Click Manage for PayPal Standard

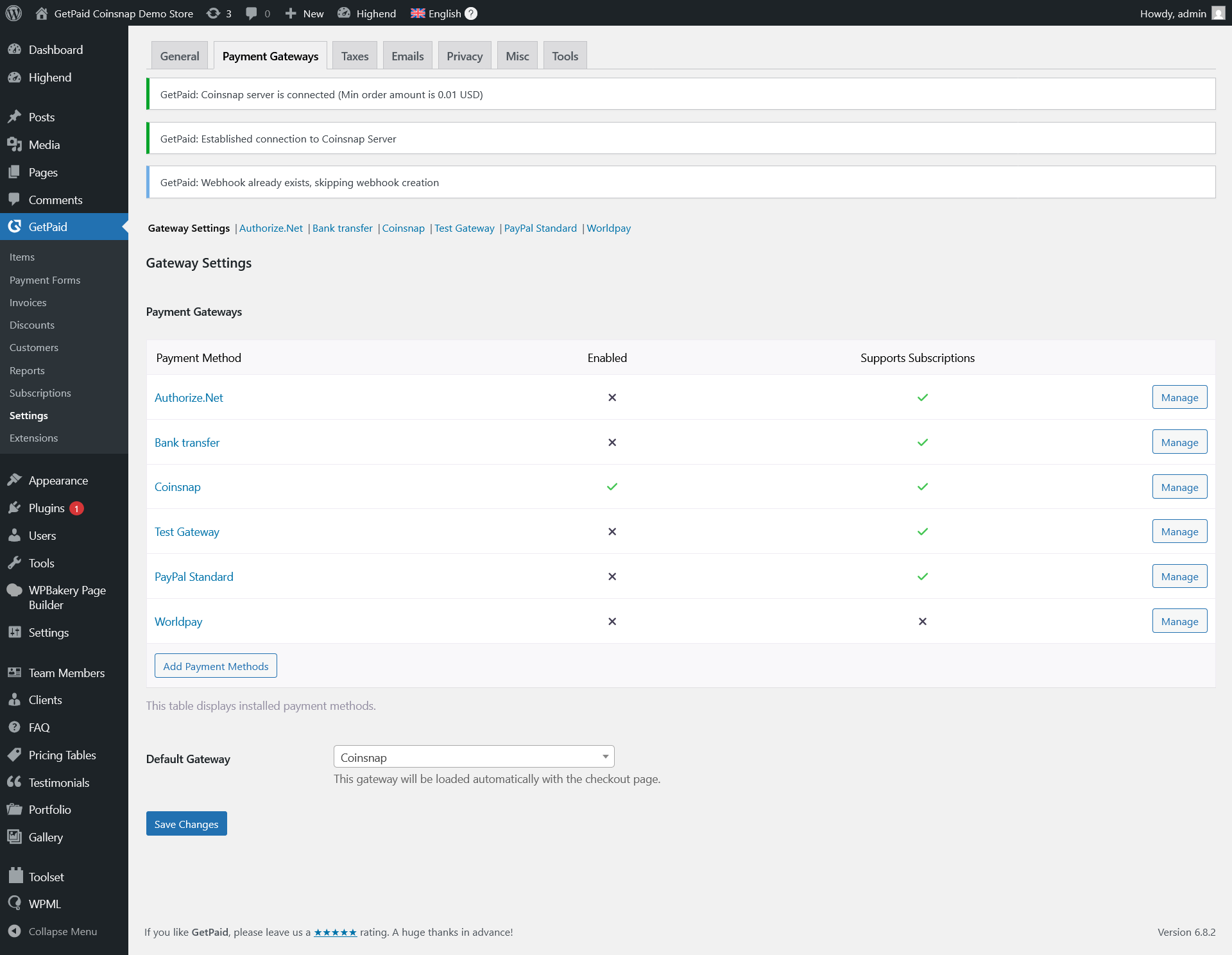1179,576
